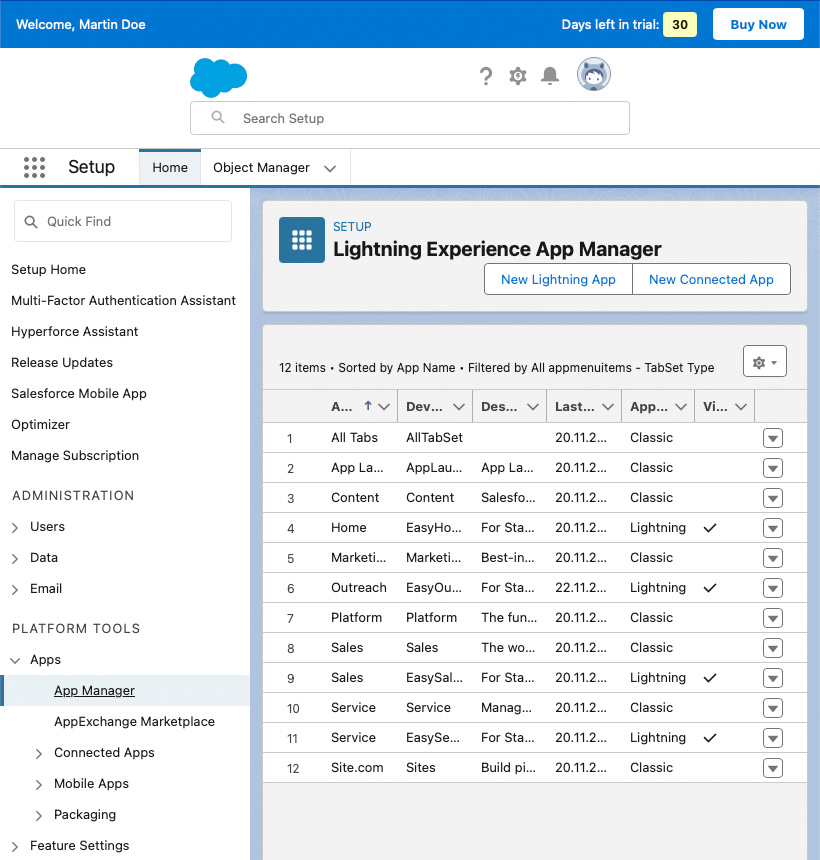Click New Connected App button
Image resolution: width=820 pixels, height=860 pixels.
tap(711, 279)
